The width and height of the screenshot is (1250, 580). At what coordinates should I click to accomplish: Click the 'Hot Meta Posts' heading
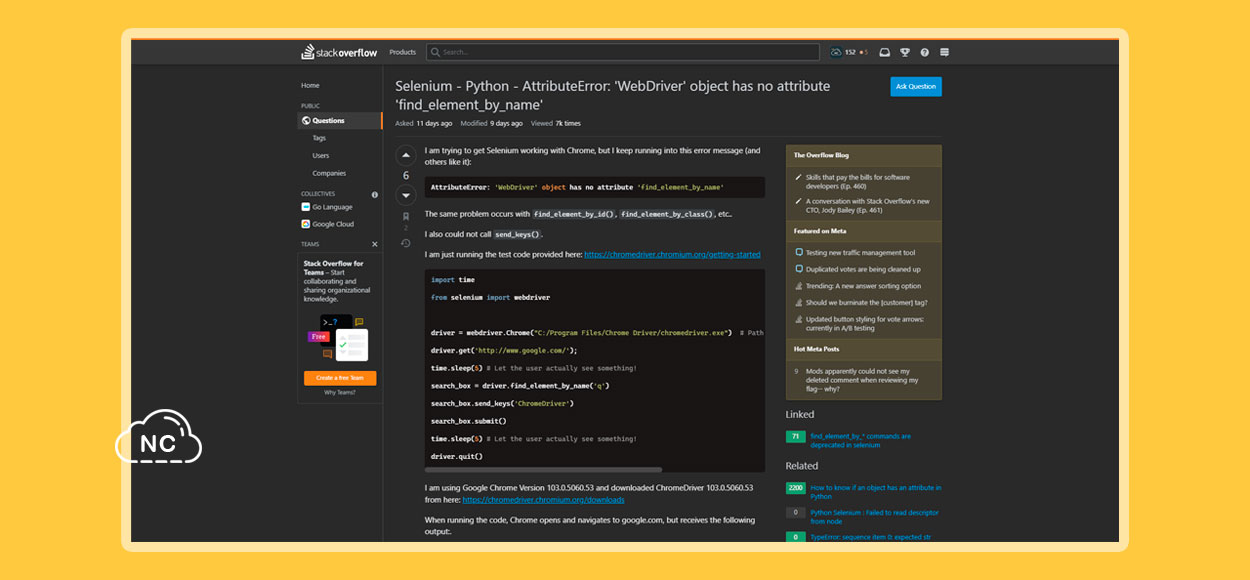click(817, 349)
